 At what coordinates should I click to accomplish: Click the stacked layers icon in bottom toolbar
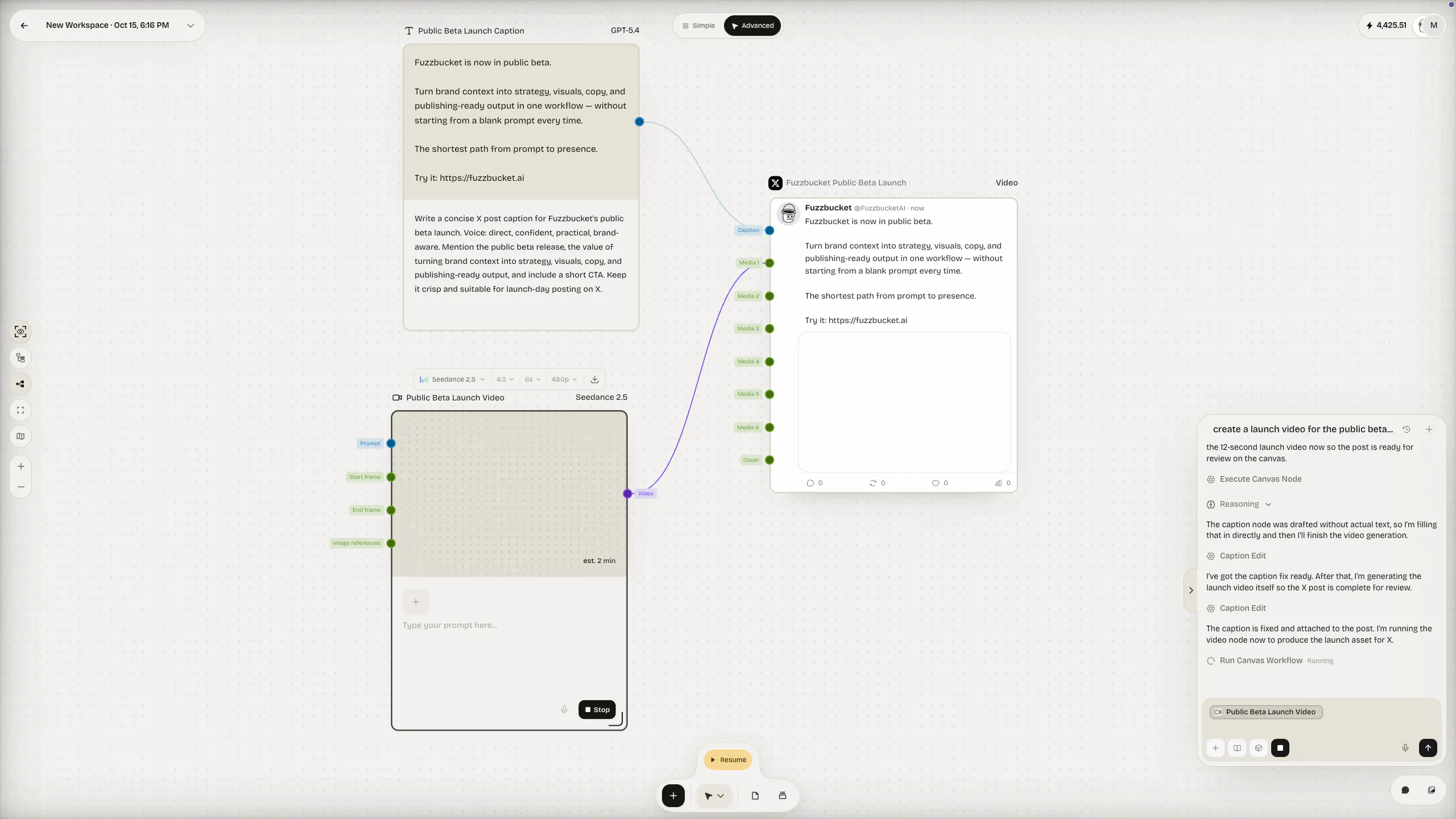783,796
